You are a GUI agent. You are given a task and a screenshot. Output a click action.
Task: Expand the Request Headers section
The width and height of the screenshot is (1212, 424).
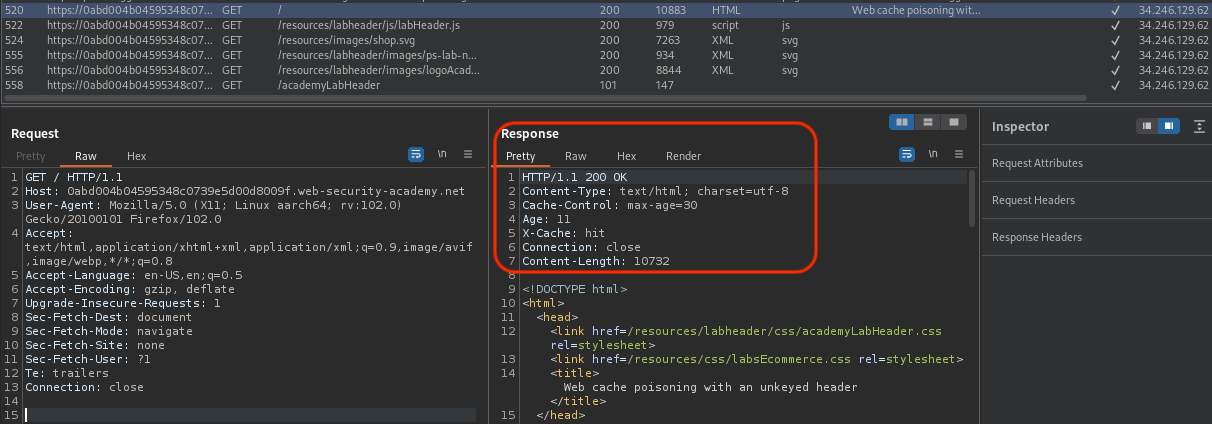[x=1033, y=200]
